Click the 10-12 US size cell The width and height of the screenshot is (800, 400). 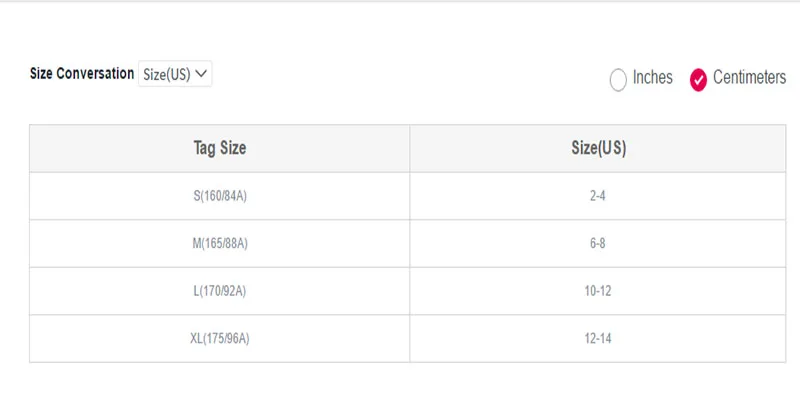pos(598,291)
